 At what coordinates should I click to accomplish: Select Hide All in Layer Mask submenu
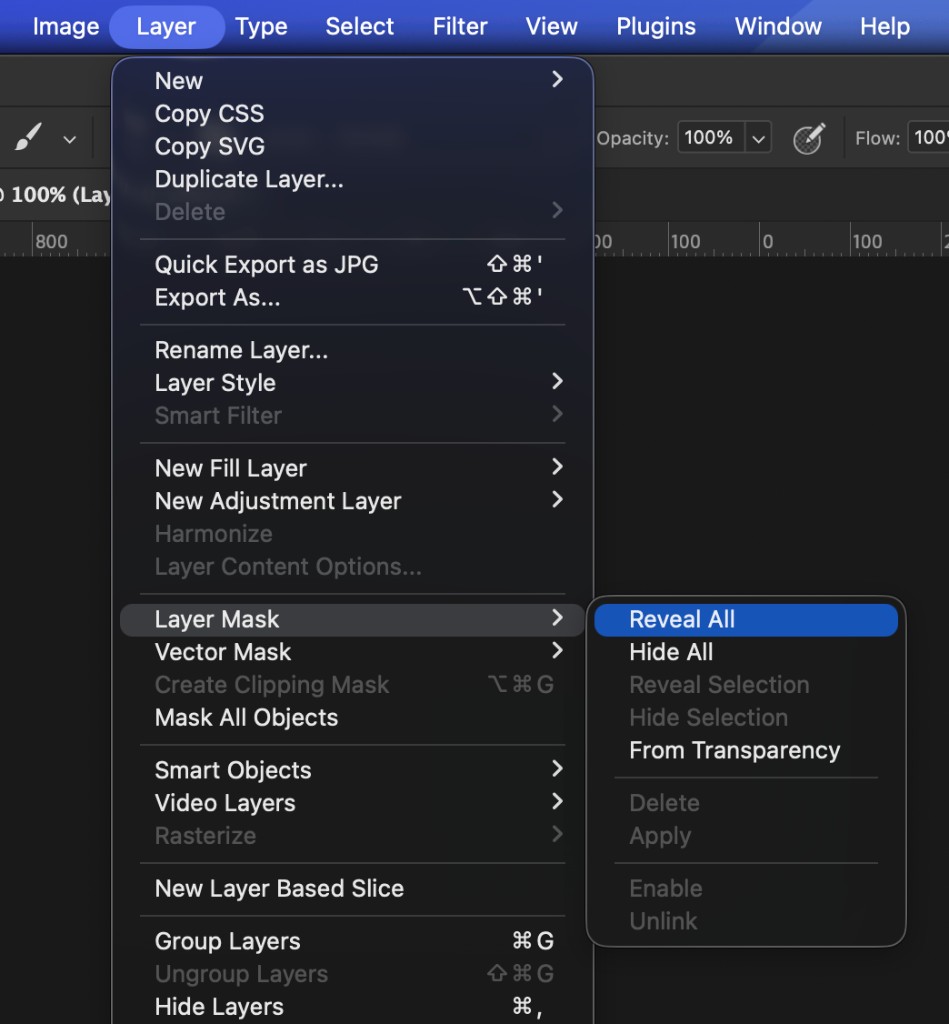pos(746,652)
